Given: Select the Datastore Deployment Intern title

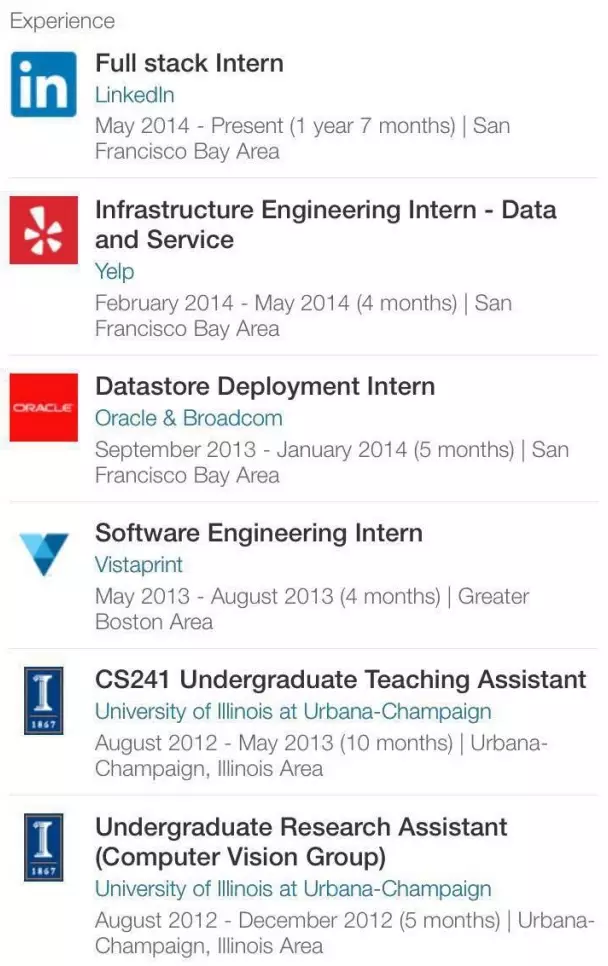Looking at the screenshot, I should click(x=265, y=387).
